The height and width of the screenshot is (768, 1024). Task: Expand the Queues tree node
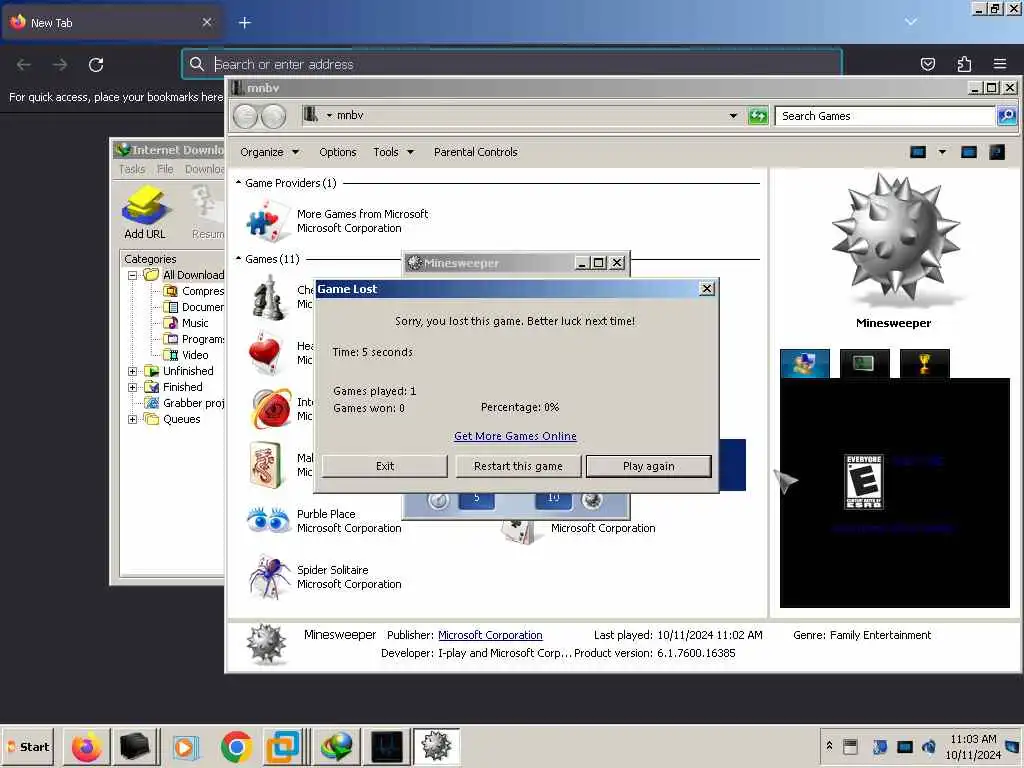133,419
